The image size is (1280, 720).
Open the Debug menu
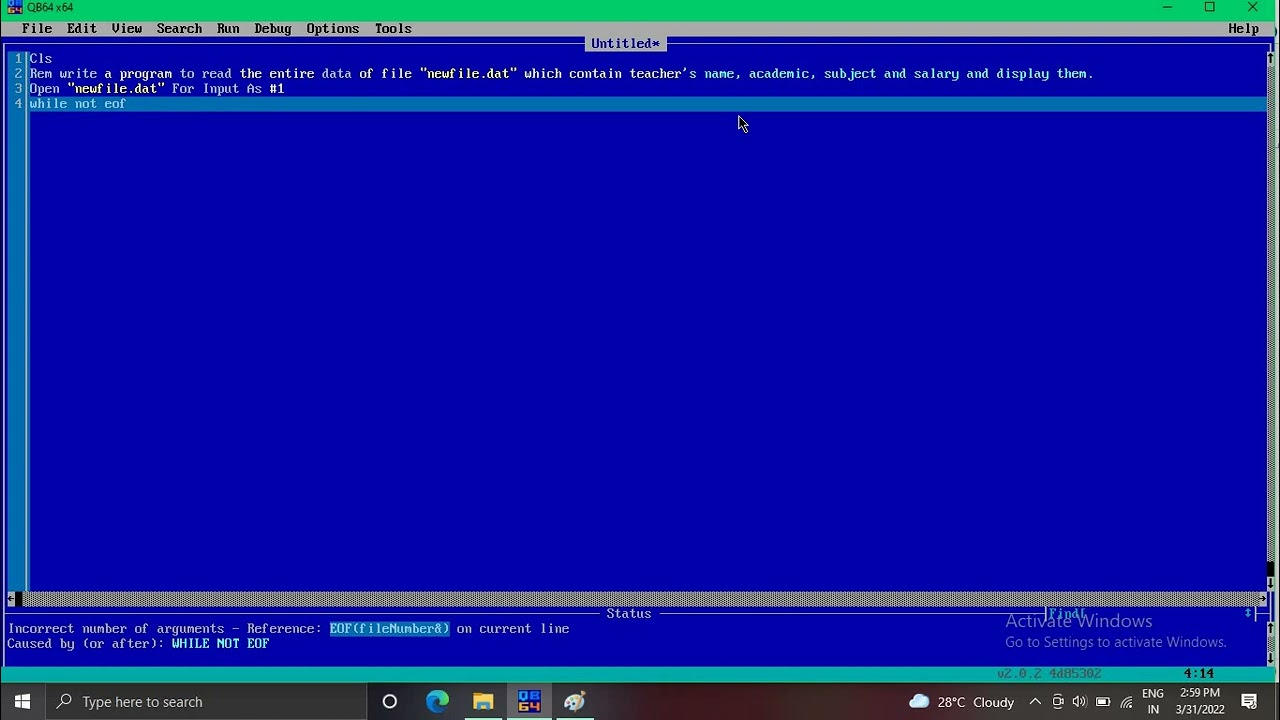(x=273, y=29)
